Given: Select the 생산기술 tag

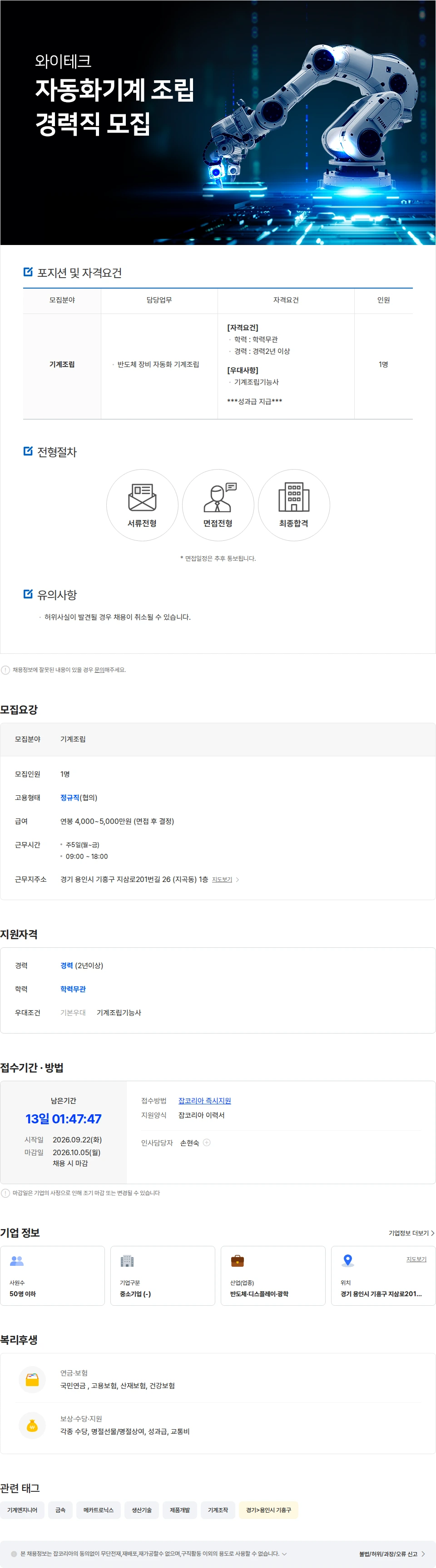Looking at the screenshot, I should click(142, 1509).
